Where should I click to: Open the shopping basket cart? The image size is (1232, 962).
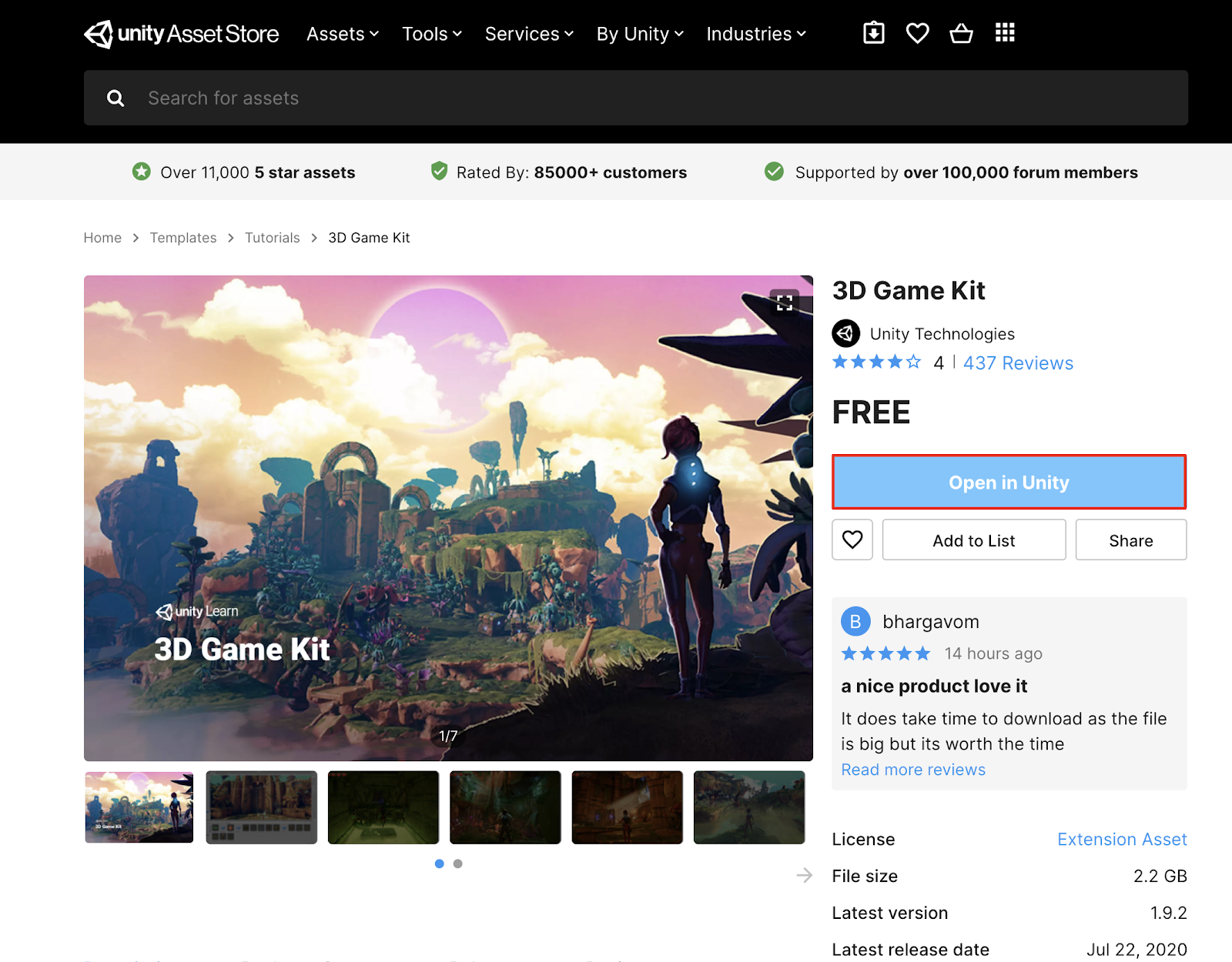coord(961,33)
